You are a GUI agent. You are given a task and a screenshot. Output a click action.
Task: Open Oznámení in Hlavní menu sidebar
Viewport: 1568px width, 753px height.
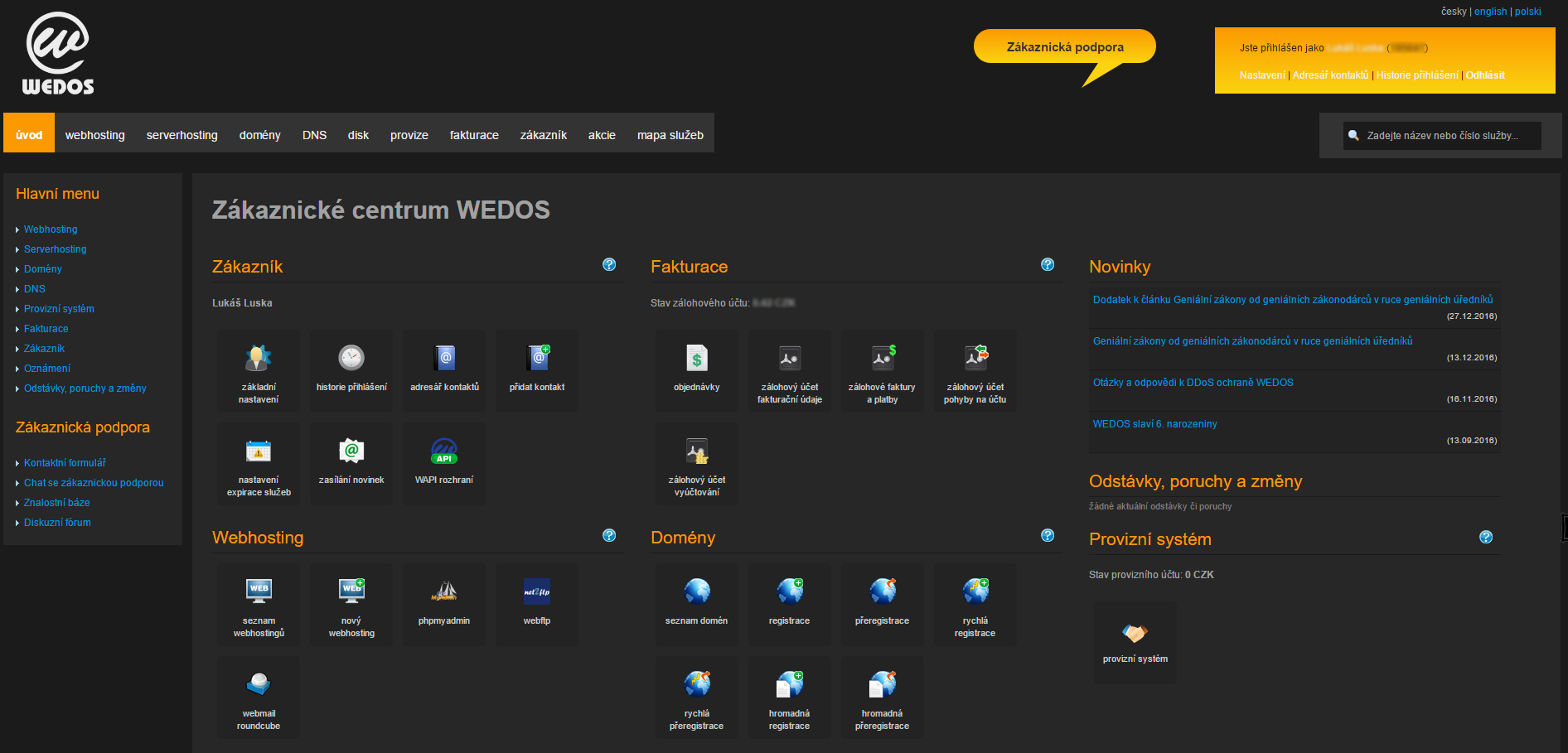(x=47, y=369)
